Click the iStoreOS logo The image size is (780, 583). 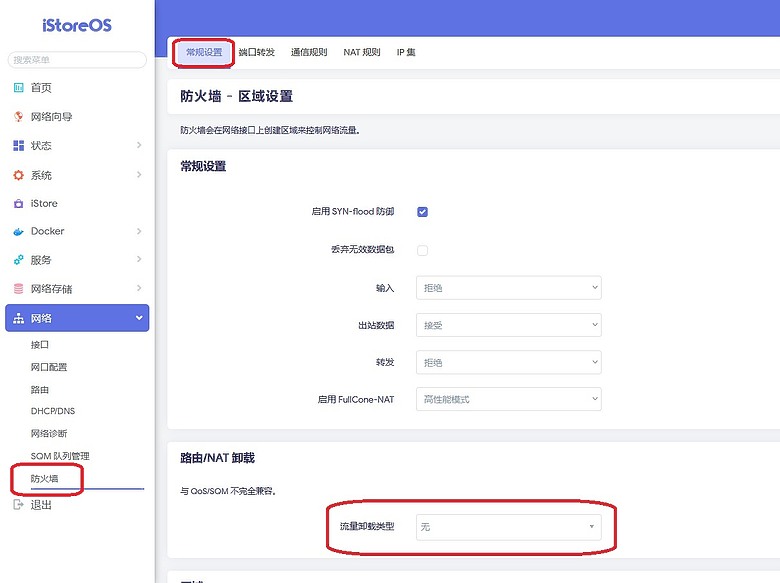(77, 25)
